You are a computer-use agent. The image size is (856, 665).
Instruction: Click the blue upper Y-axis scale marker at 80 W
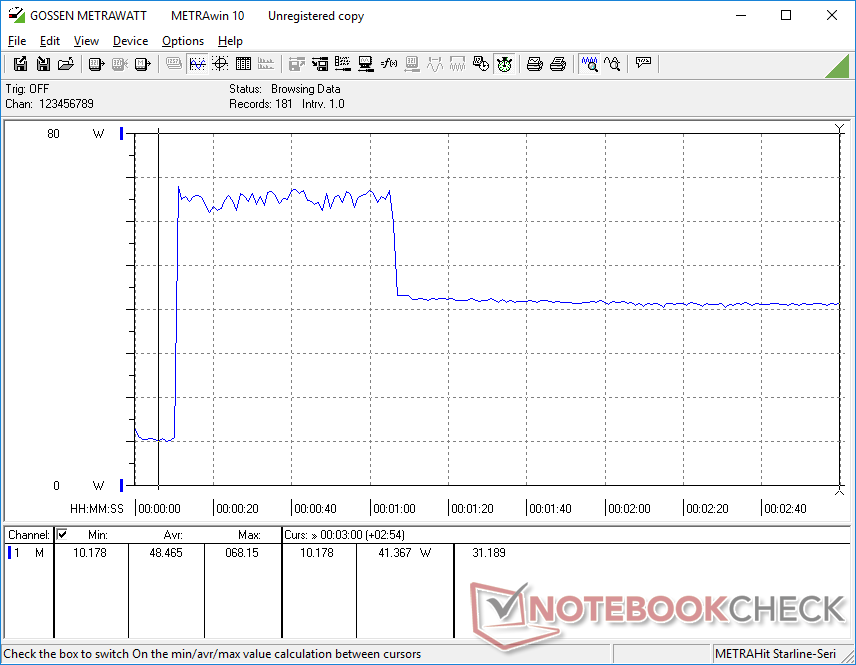tap(121, 133)
